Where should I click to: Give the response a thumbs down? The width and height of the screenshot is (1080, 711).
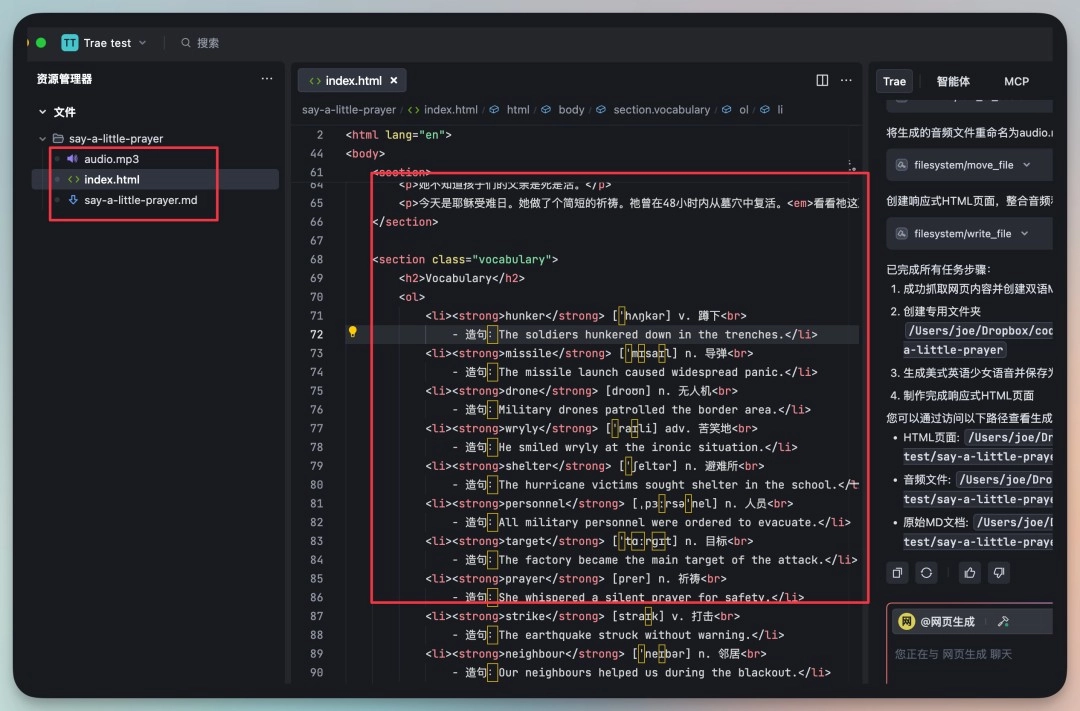(999, 573)
